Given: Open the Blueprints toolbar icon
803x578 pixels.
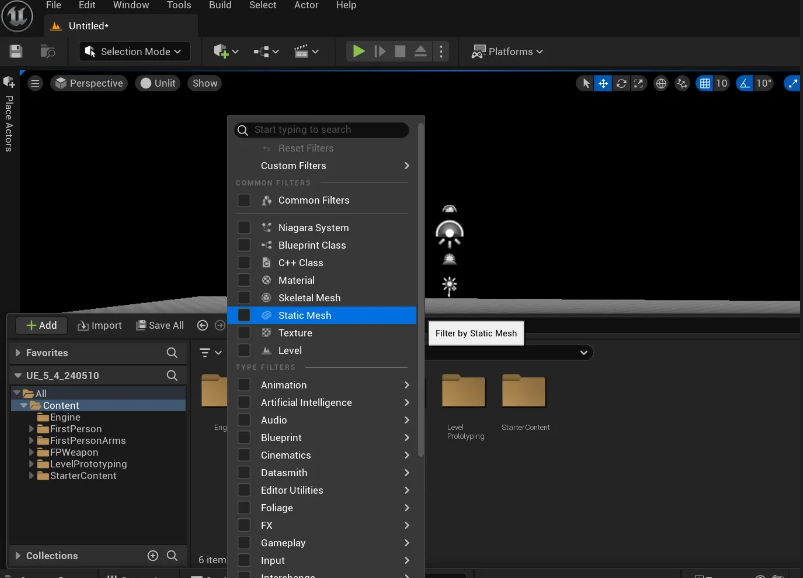Looking at the screenshot, I should 266,51.
